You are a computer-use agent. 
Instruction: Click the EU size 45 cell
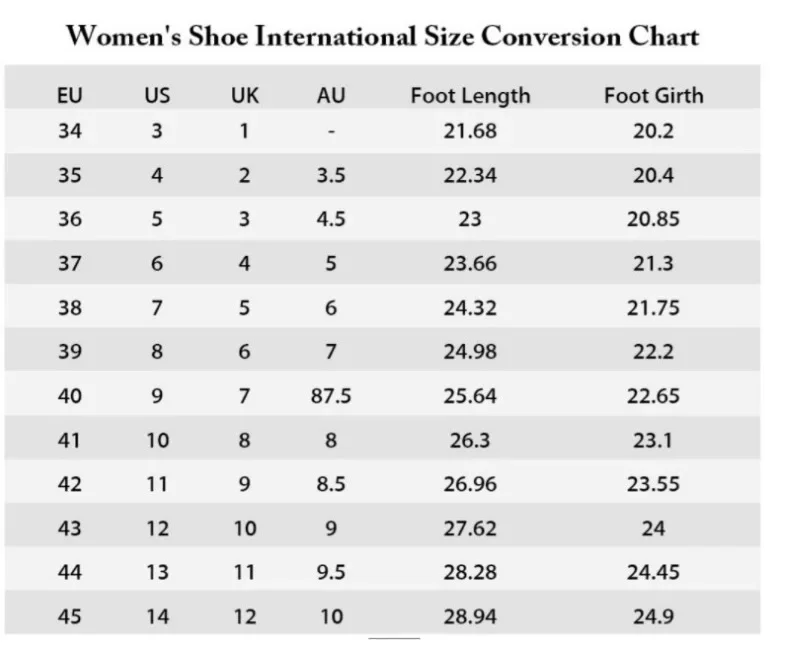[70, 617]
